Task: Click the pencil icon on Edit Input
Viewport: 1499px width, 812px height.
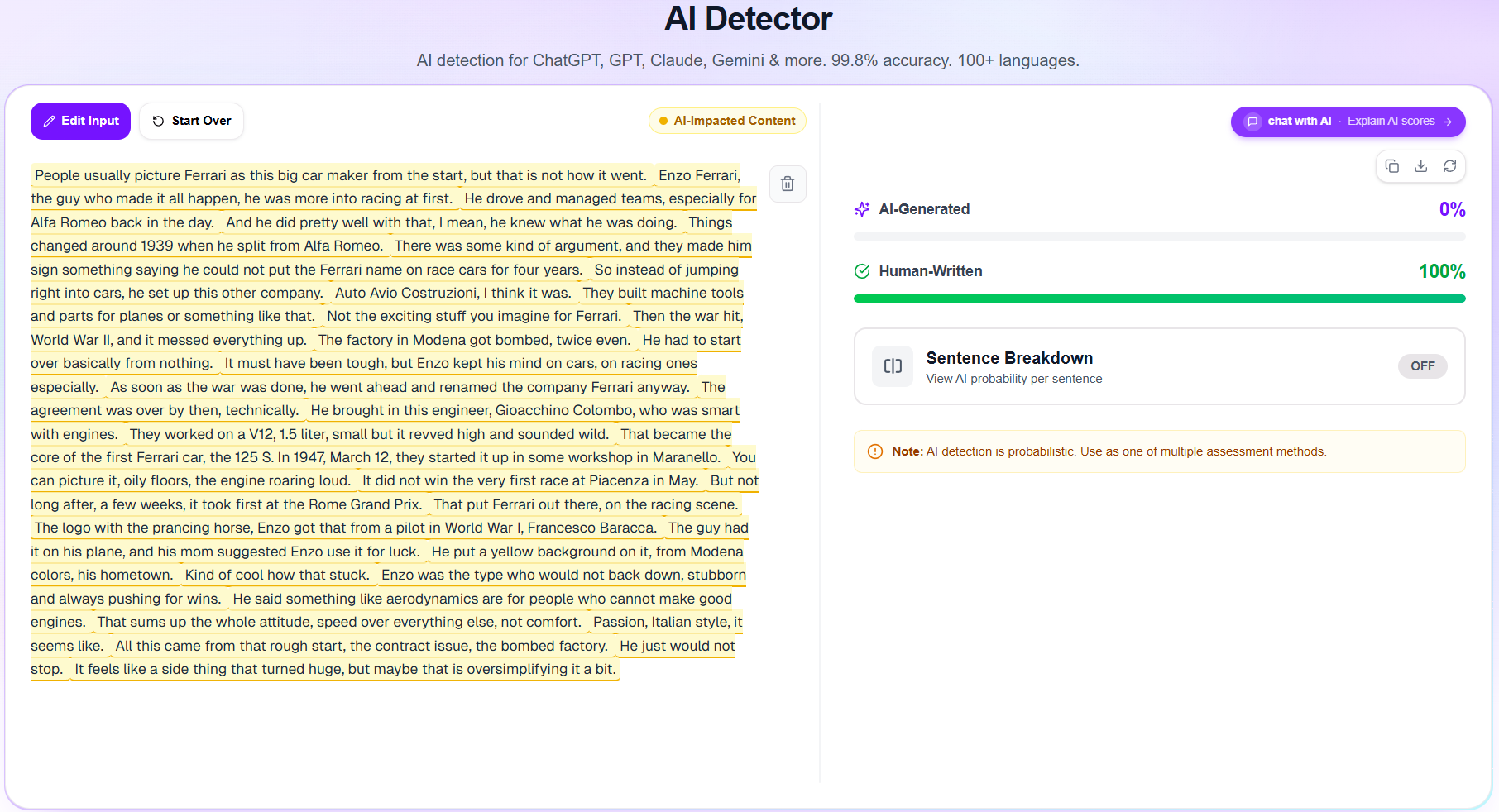Action: coord(50,121)
